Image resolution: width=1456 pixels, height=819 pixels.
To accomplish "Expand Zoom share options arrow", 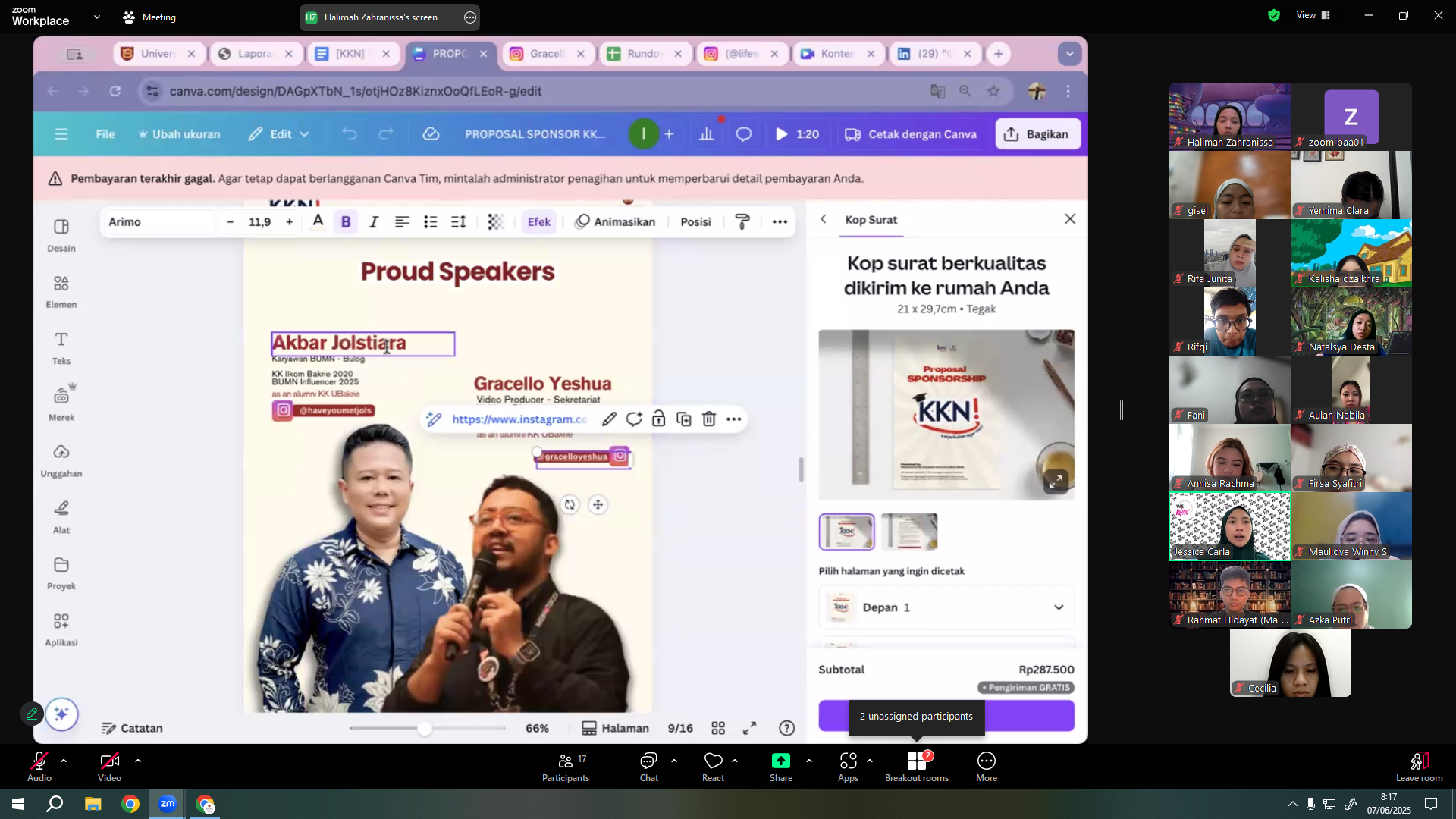I will coord(809,761).
